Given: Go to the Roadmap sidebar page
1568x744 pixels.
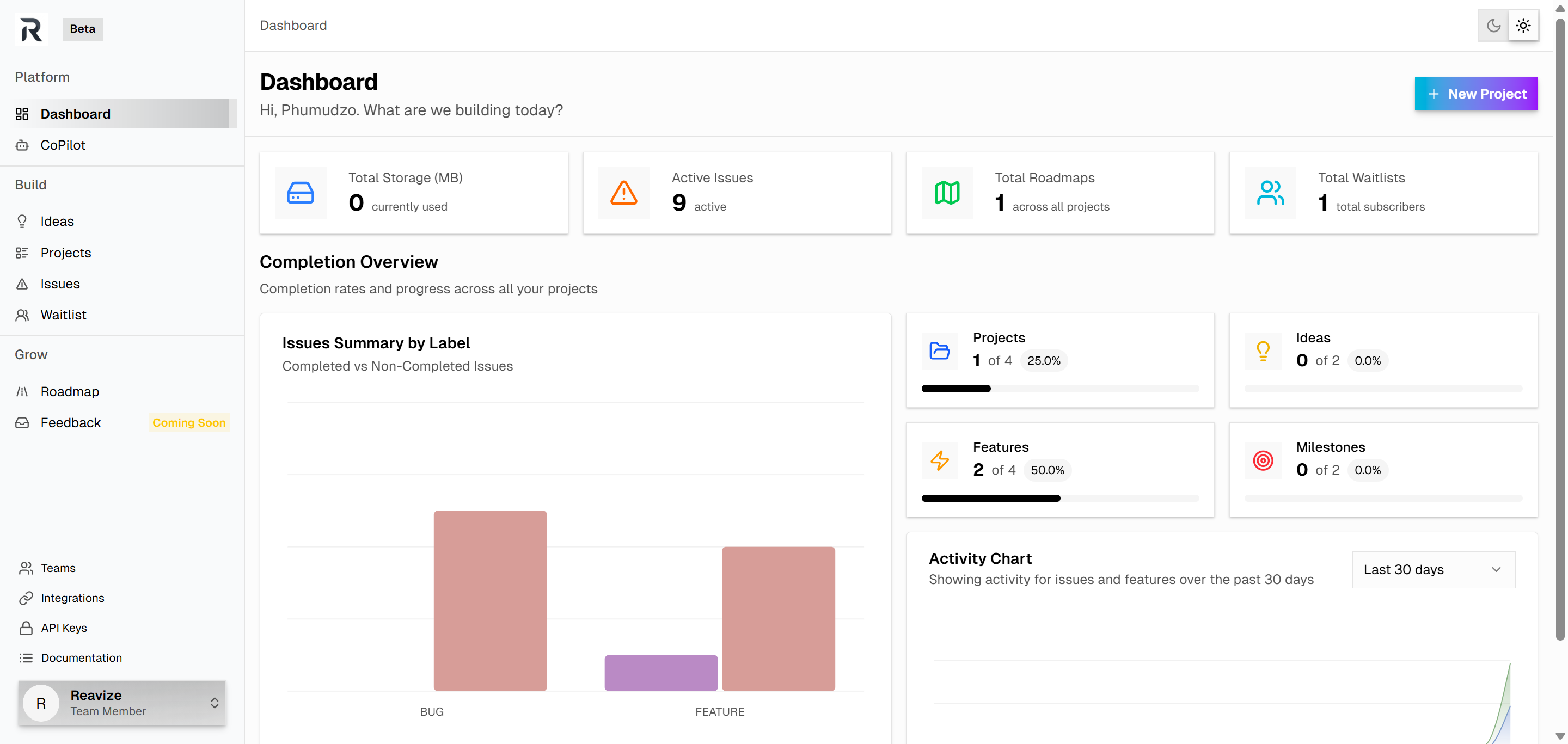Looking at the screenshot, I should tap(69, 392).
